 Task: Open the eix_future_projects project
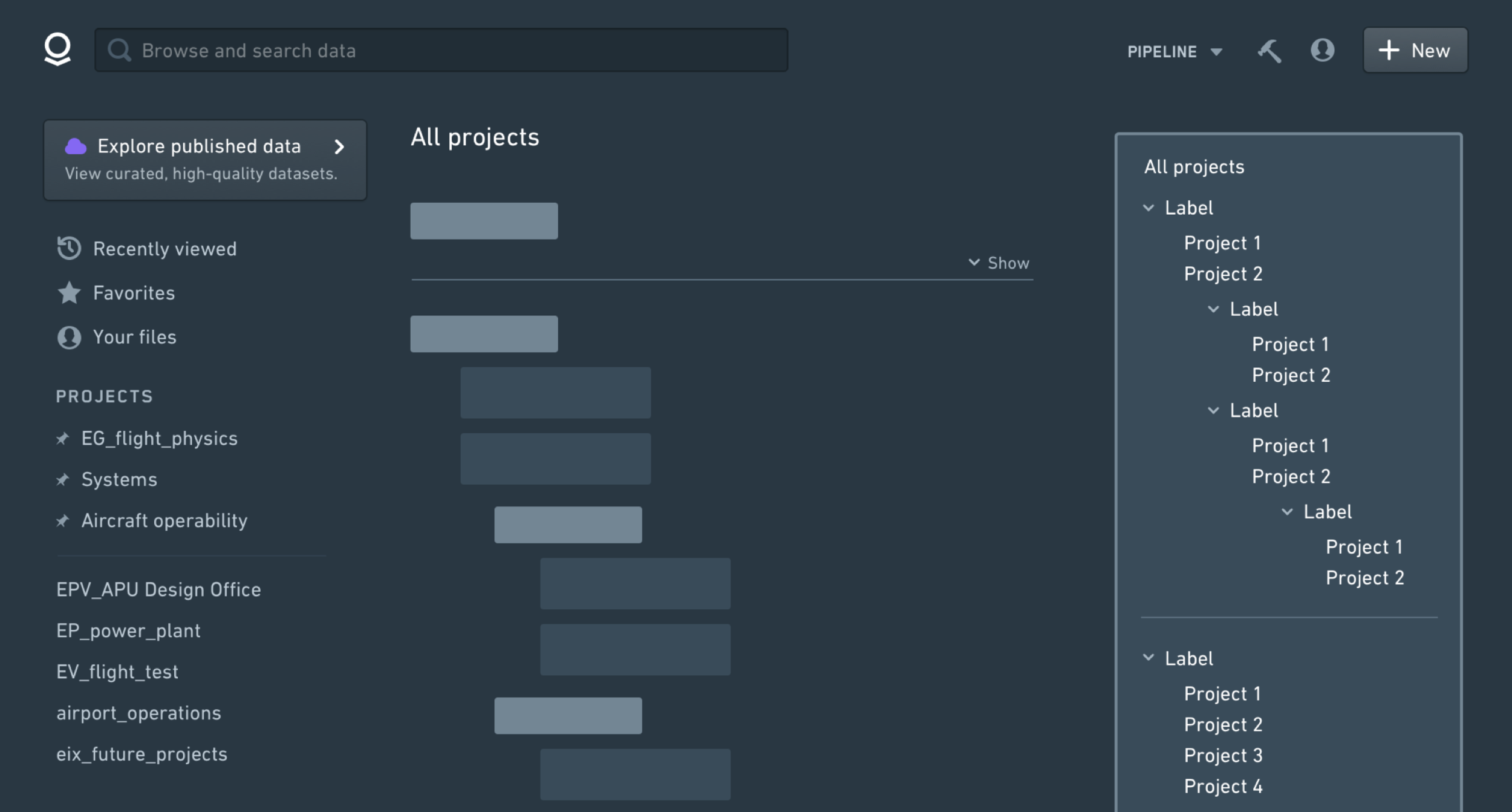[x=142, y=755]
